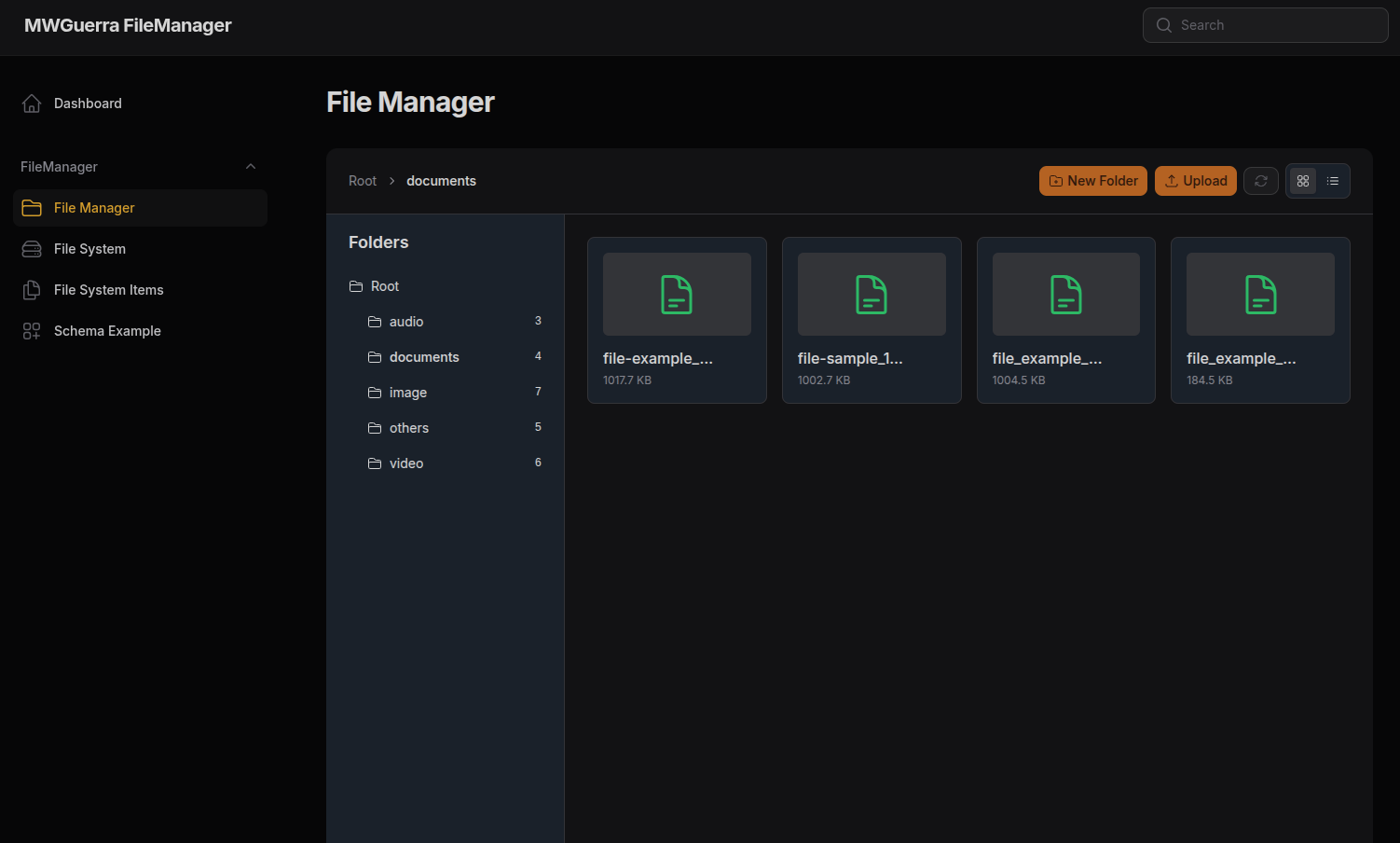
Task: Click the Schema Example icon
Action: [x=32, y=331]
